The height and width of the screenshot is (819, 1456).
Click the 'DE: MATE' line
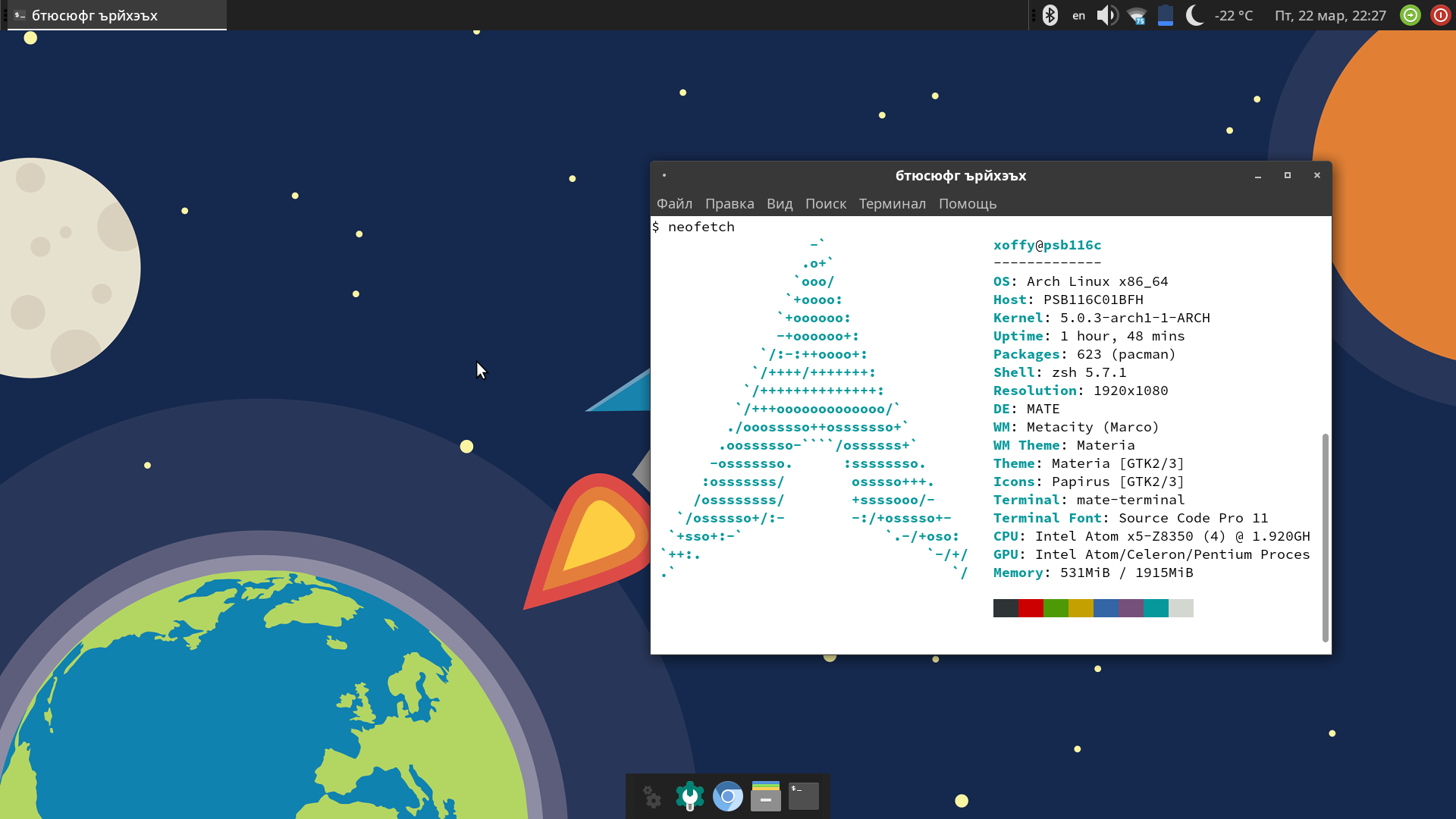click(1026, 409)
